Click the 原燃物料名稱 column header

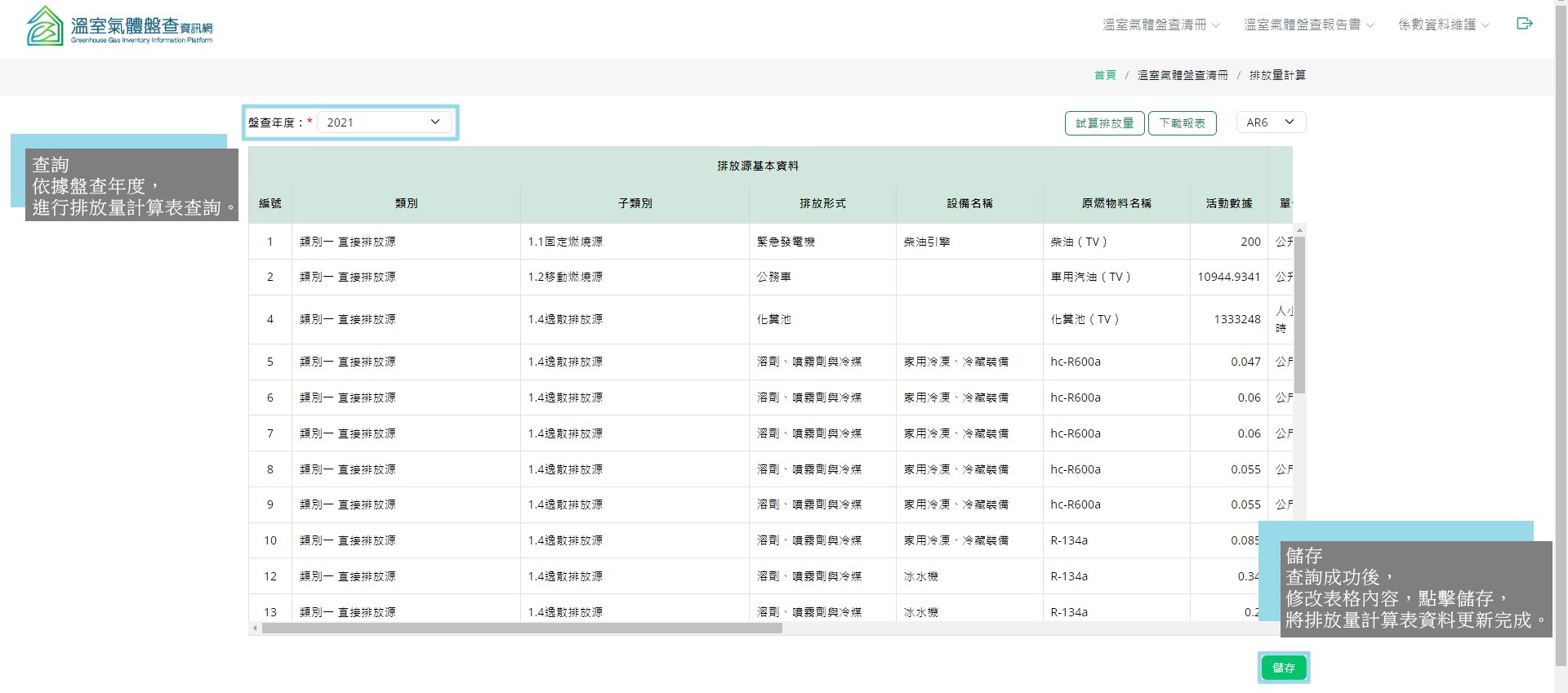click(1116, 203)
